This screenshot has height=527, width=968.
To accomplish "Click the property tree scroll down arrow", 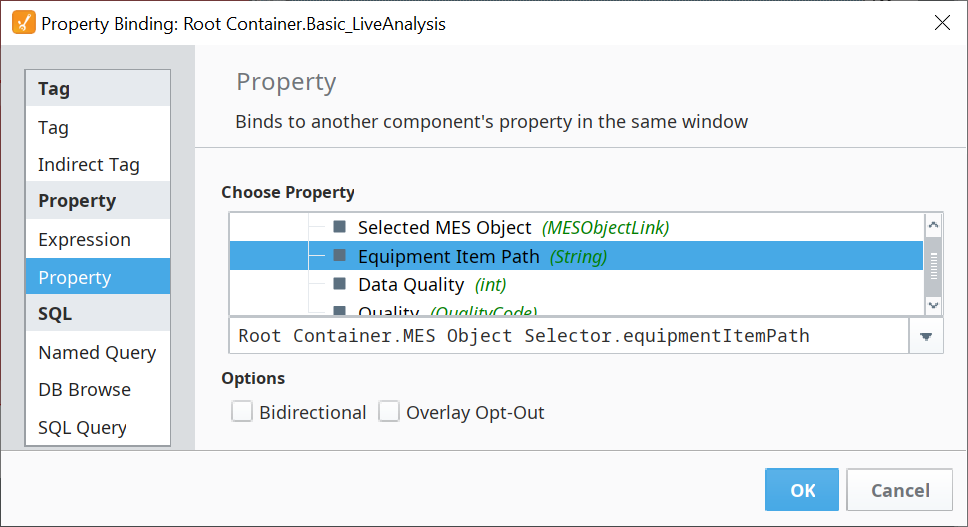I will tap(933, 305).
